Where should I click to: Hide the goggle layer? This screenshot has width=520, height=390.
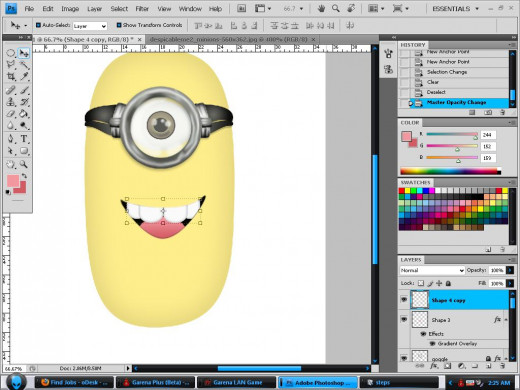pos(404,358)
